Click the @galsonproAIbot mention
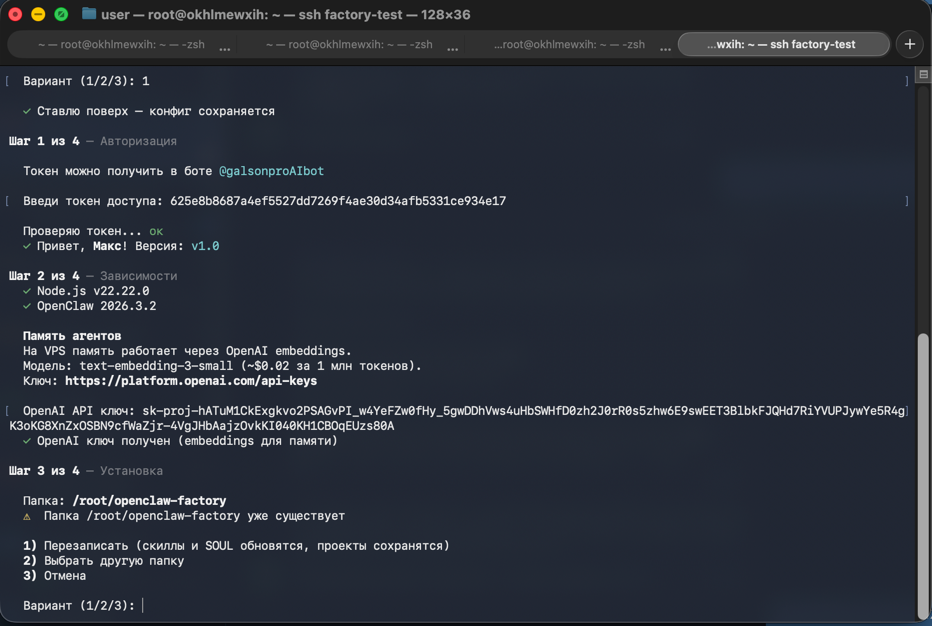This screenshot has width=932, height=626. tap(272, 171)
